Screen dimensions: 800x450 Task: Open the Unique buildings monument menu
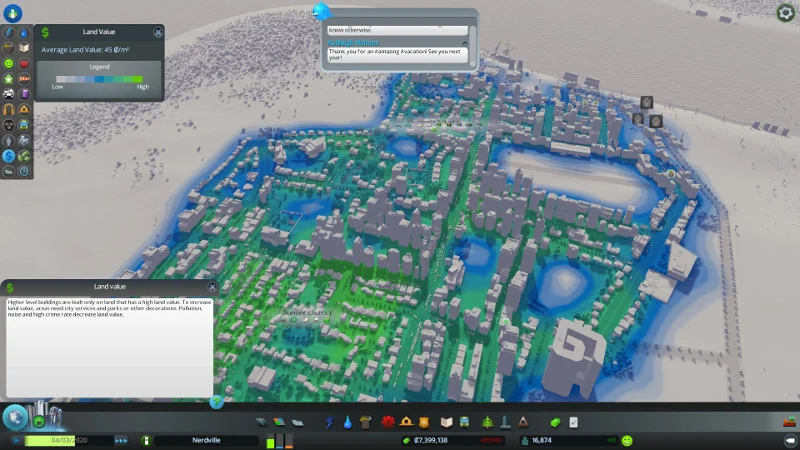tap(505, 422)
